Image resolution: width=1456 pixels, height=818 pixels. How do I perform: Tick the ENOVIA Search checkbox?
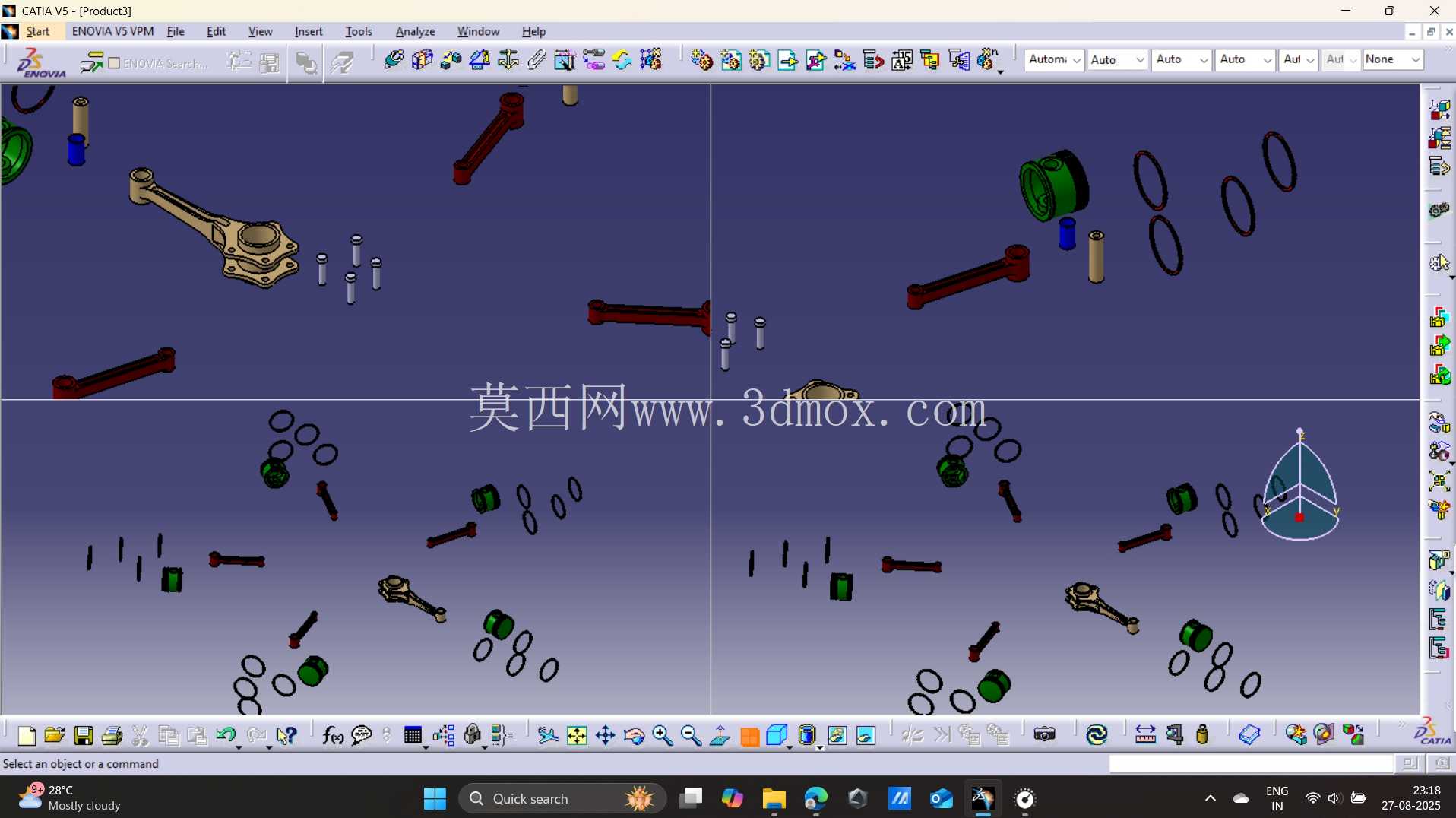114,63
